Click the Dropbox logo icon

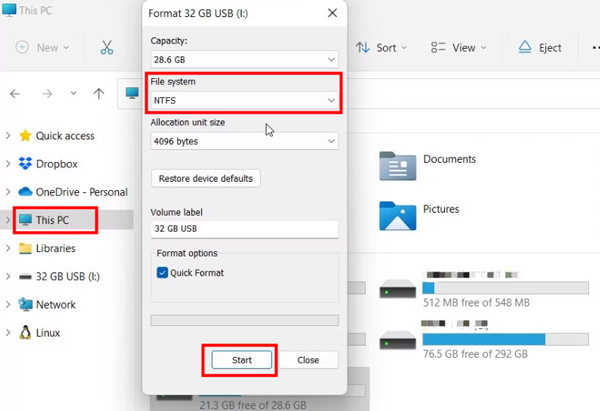25,163
